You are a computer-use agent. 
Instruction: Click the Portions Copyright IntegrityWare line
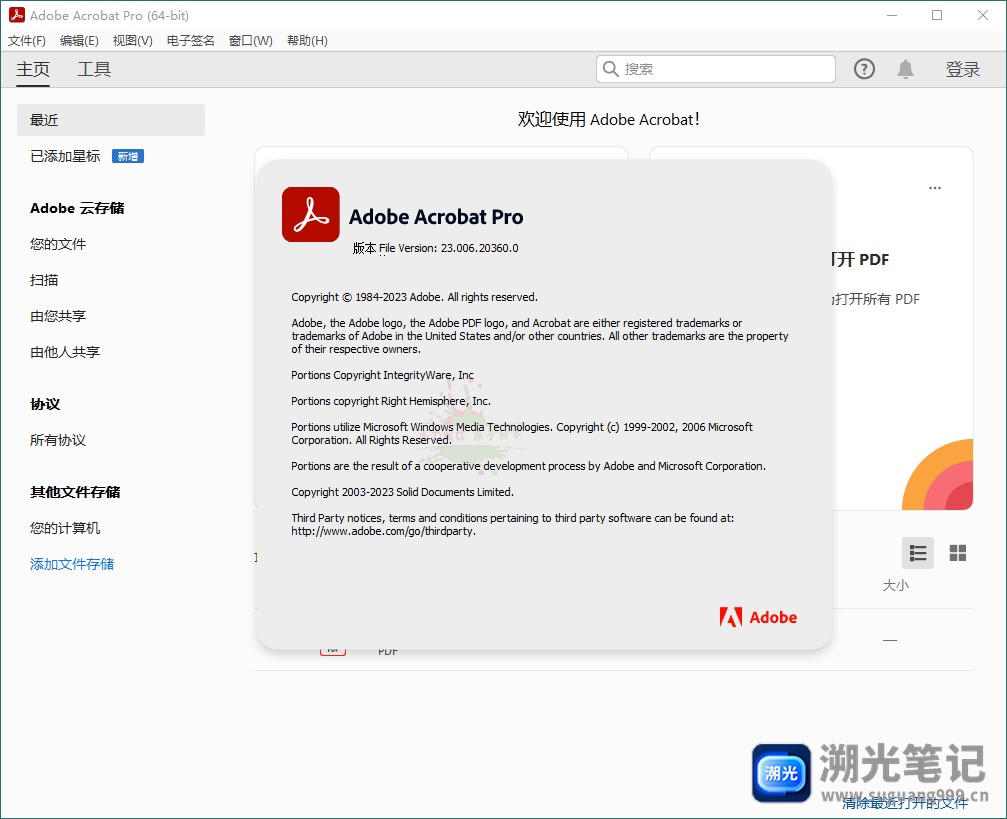382,375
